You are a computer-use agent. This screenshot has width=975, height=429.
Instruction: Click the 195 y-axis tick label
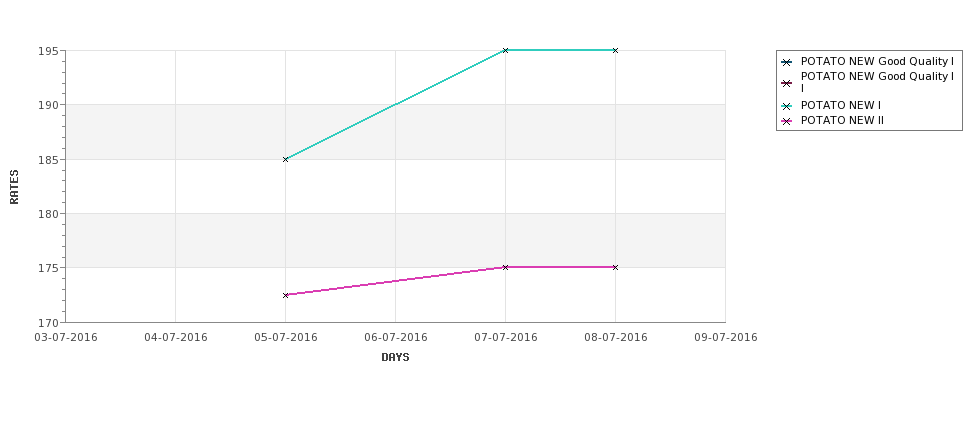(x=49, y=51)
